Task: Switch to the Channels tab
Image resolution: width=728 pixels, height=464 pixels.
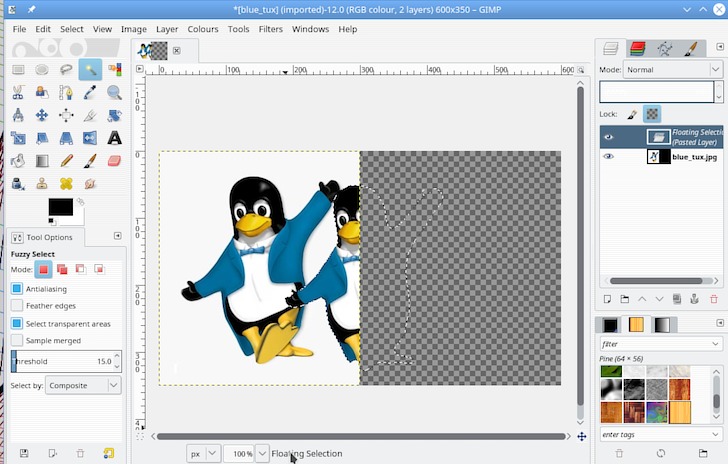Action: pos(637,48)
